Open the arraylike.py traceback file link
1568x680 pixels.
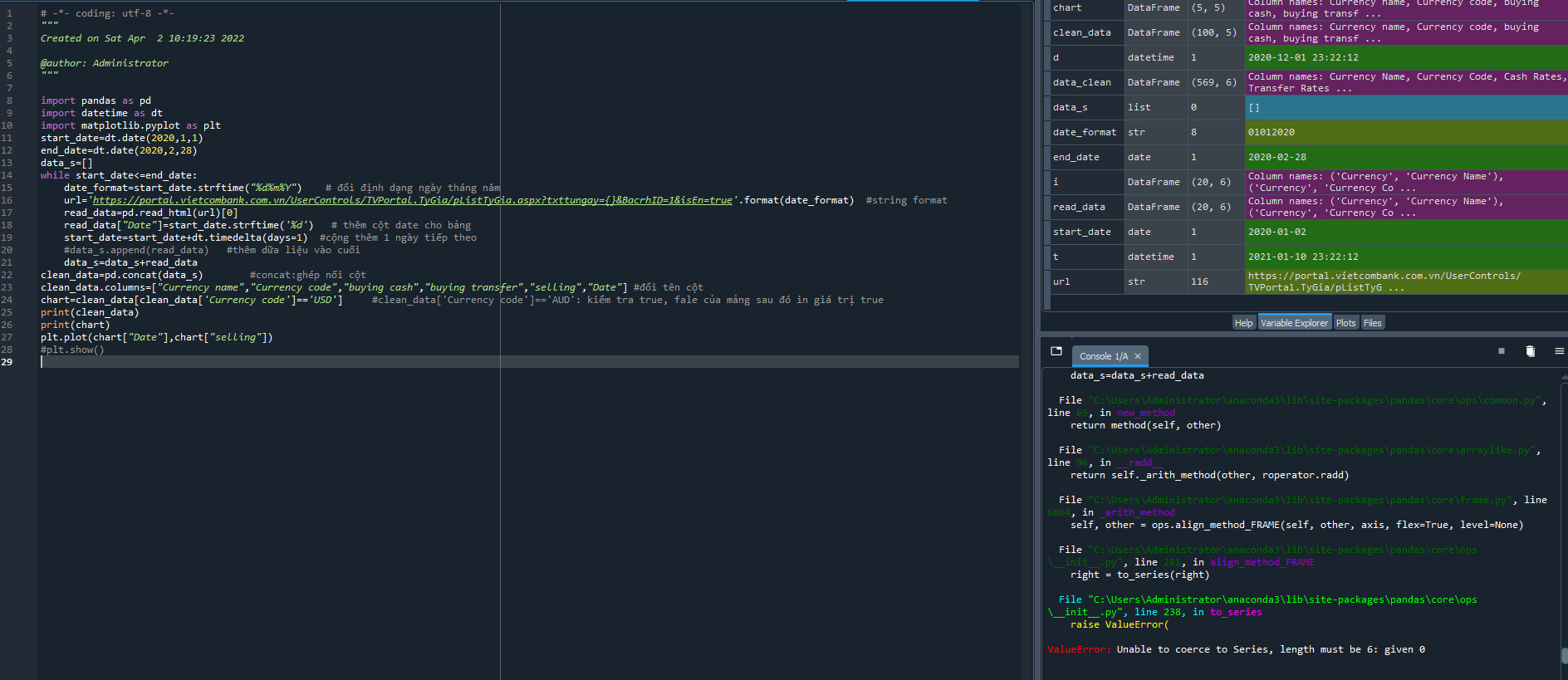[x=1312, y=450]
